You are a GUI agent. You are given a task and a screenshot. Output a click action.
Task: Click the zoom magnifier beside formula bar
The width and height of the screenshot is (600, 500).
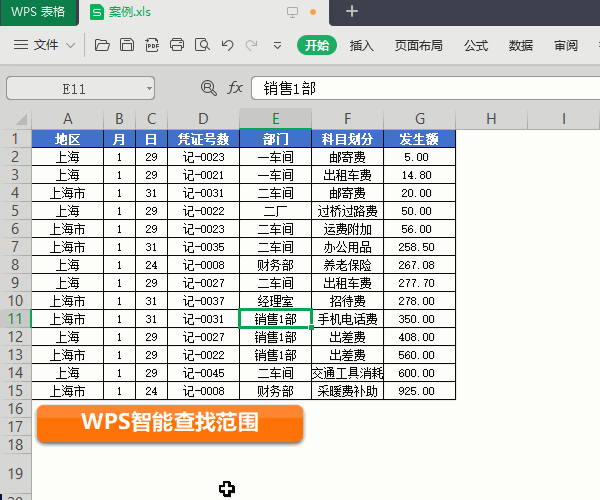click(208, 88)
